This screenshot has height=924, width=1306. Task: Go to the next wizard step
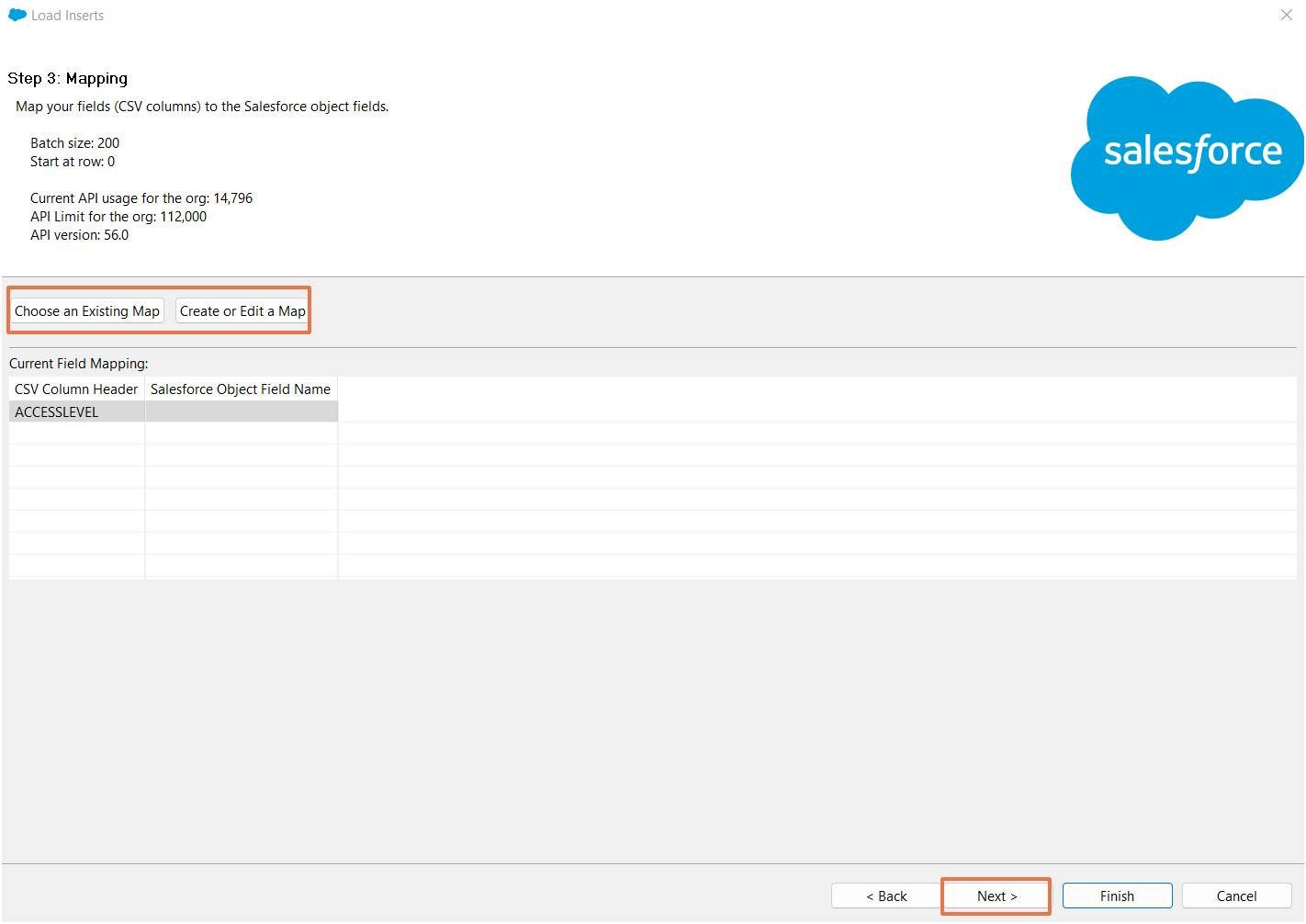(996, 896)
